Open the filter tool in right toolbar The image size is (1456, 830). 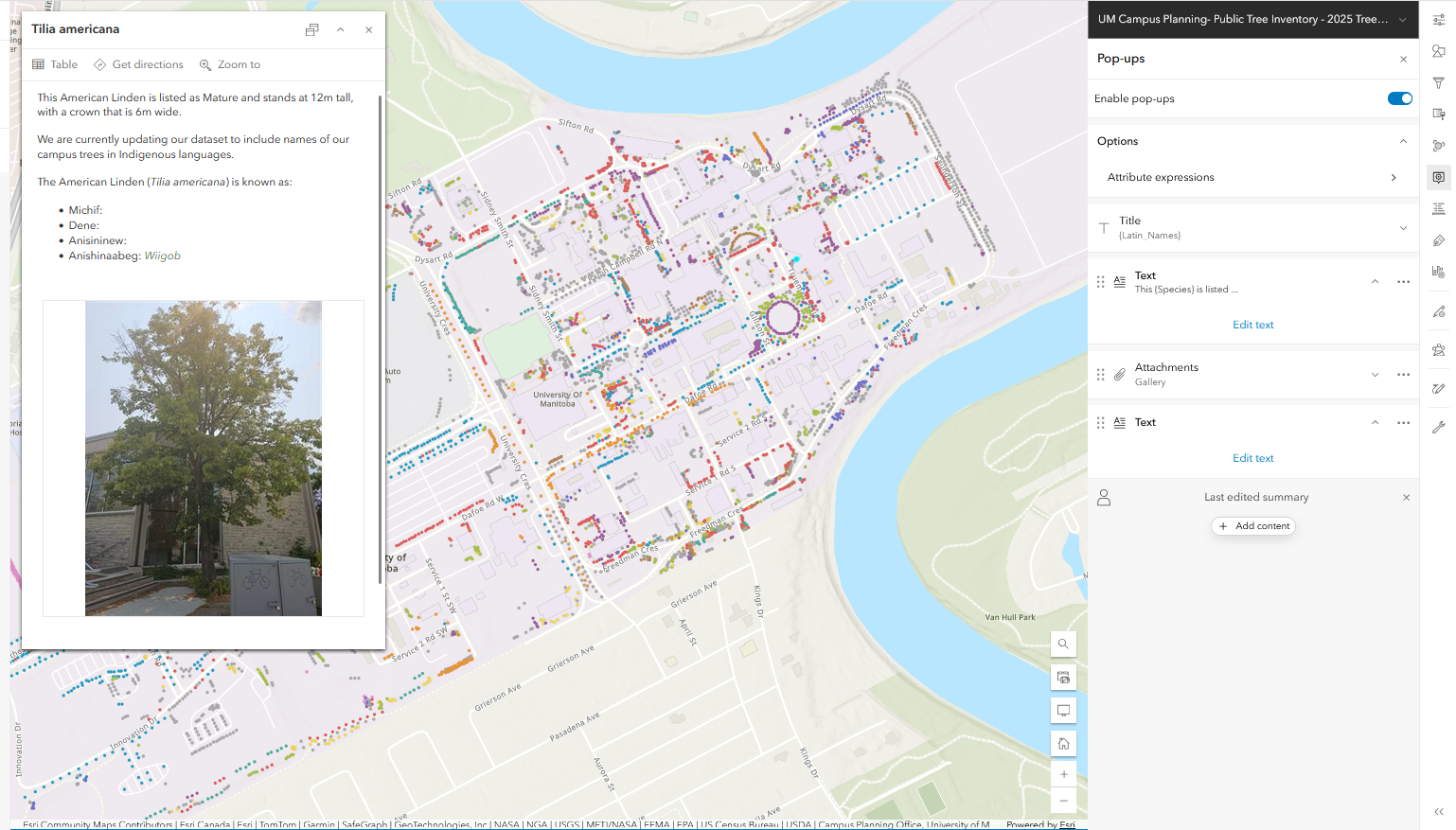1438,83
